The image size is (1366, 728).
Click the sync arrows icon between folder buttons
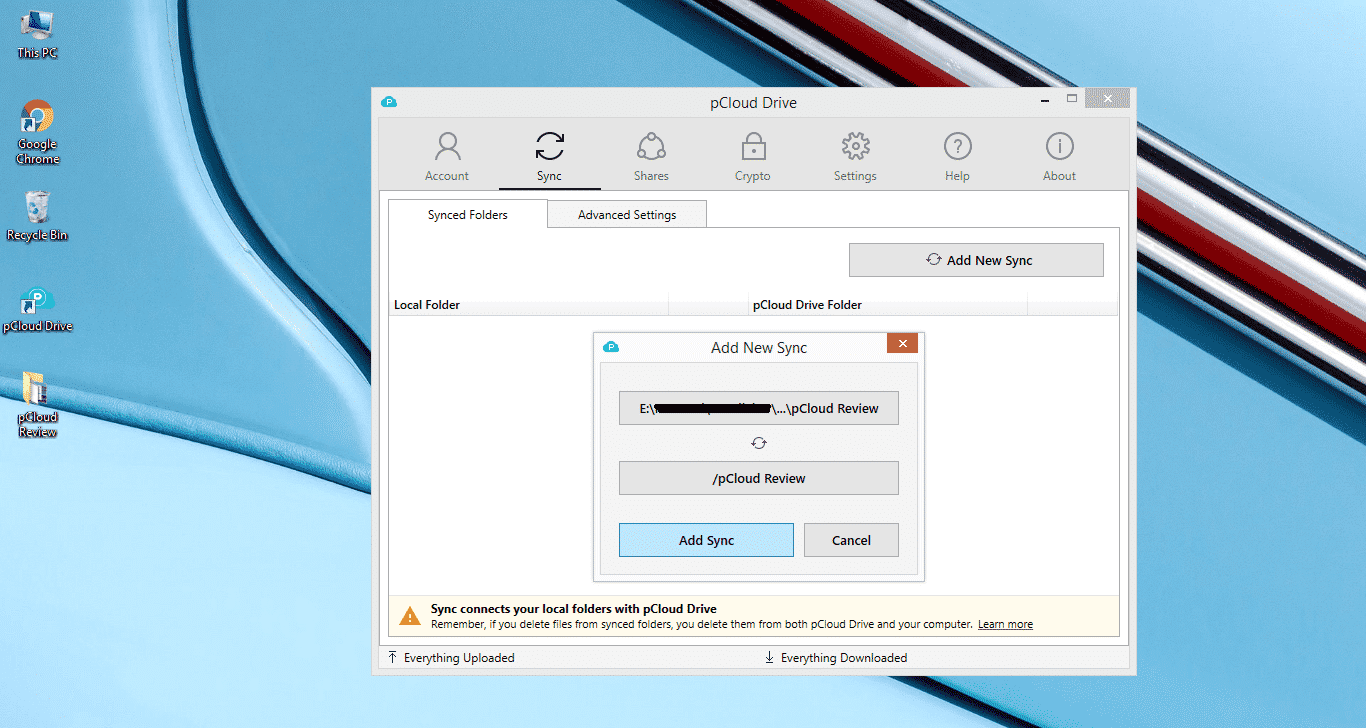click(x=759, y=443)
